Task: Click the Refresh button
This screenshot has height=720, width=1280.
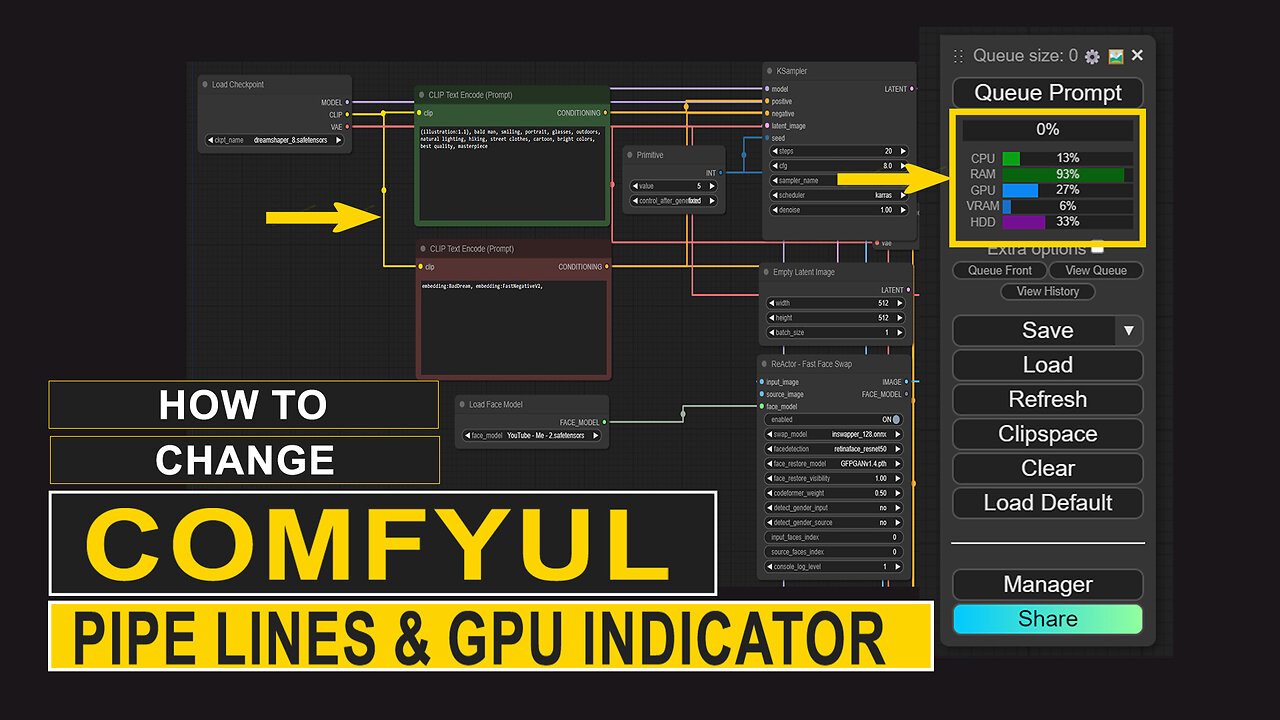Action: click(1048, 399)
